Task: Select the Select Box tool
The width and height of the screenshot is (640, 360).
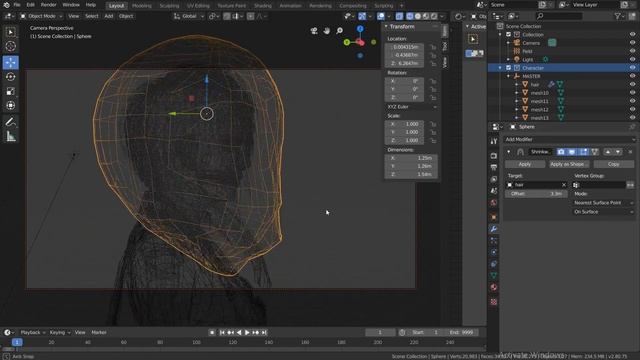Action: coord(11,32)
